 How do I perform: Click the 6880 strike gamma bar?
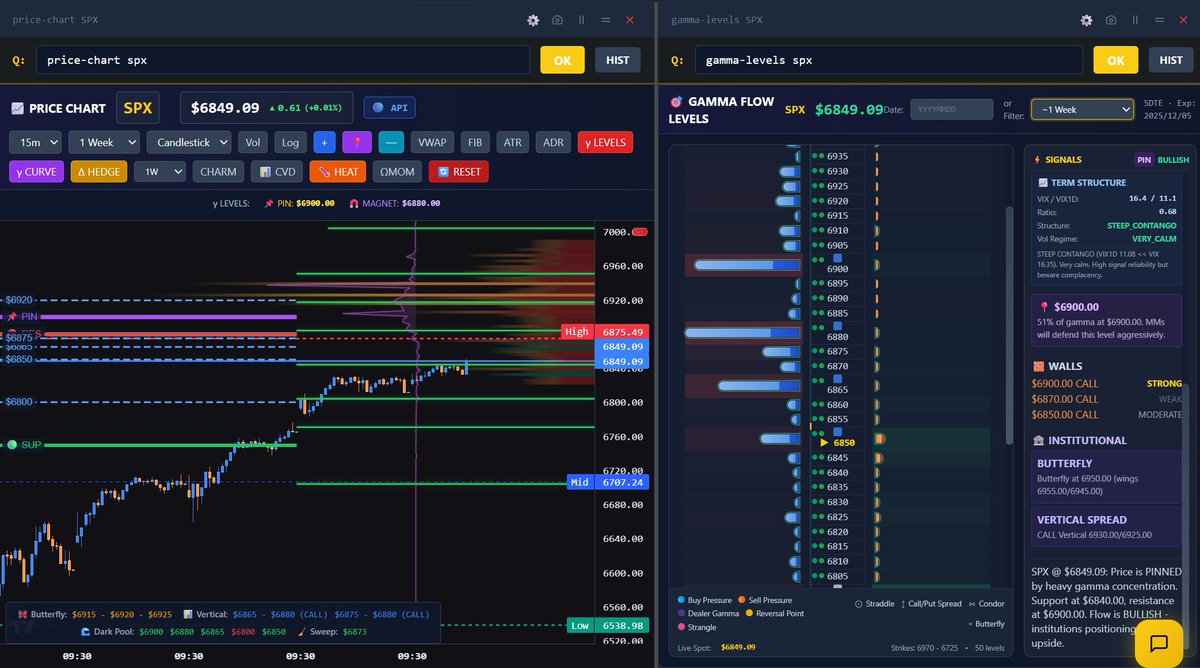coord(743,333)
